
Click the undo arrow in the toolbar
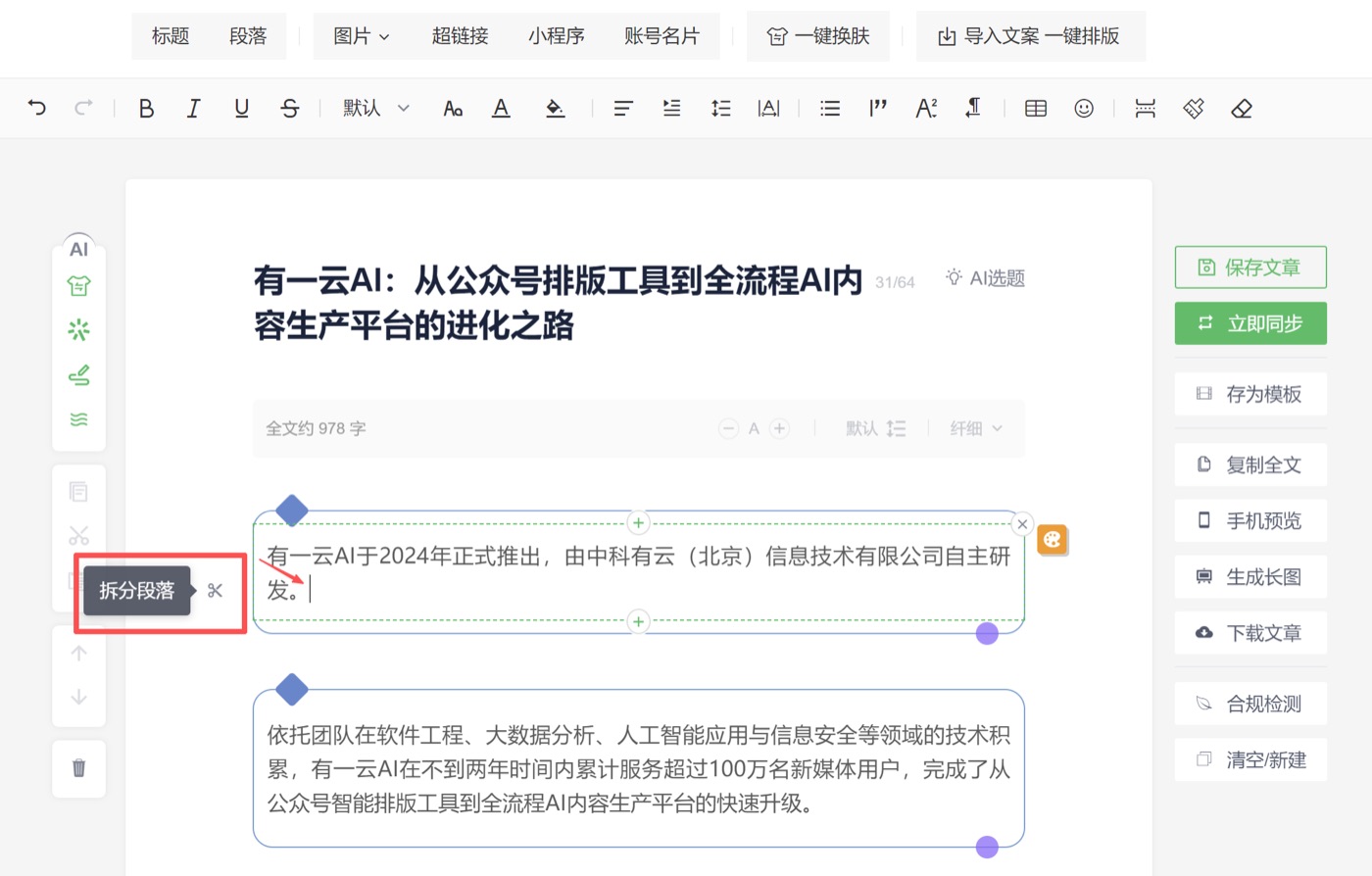37,108
